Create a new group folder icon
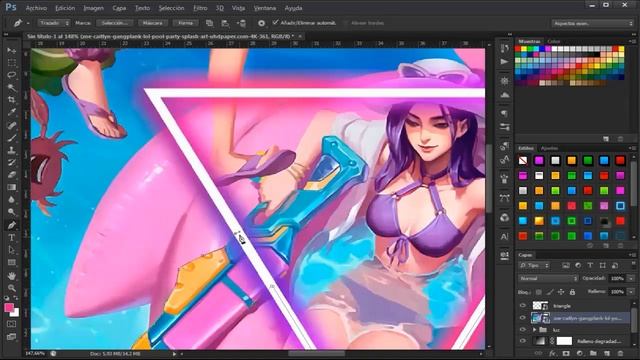 click(593, 353)
